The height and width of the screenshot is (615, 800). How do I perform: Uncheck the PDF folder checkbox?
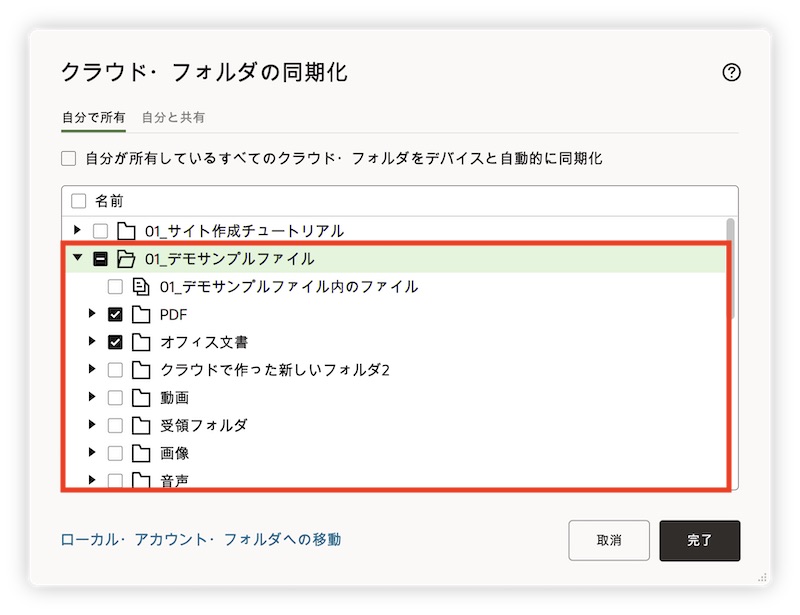[115, 315]
